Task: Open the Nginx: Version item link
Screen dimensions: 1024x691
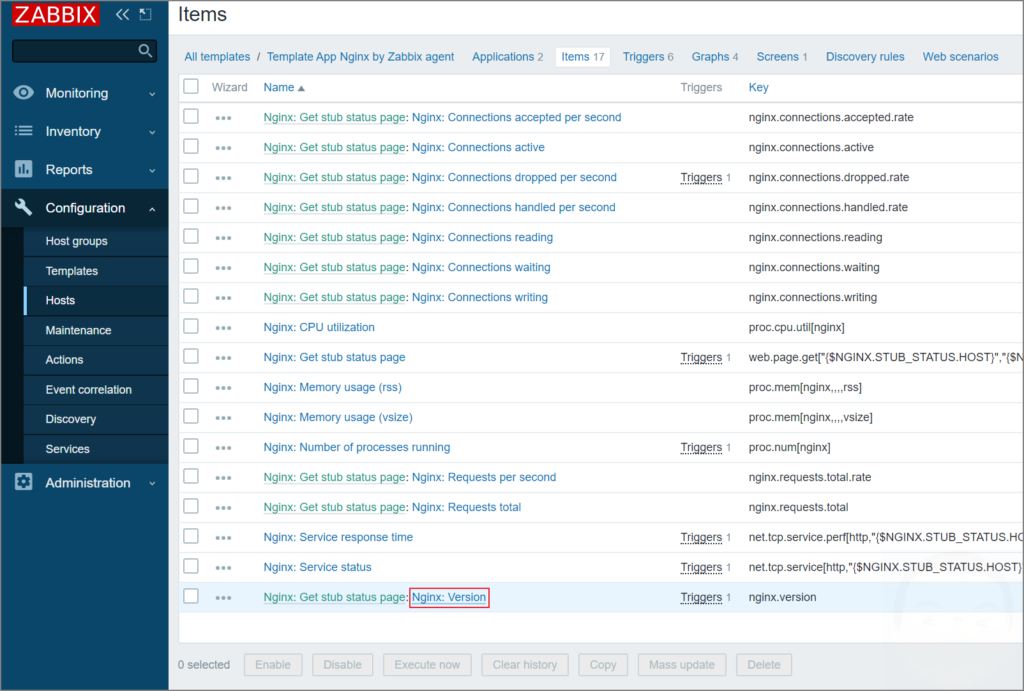Action: 449,597
